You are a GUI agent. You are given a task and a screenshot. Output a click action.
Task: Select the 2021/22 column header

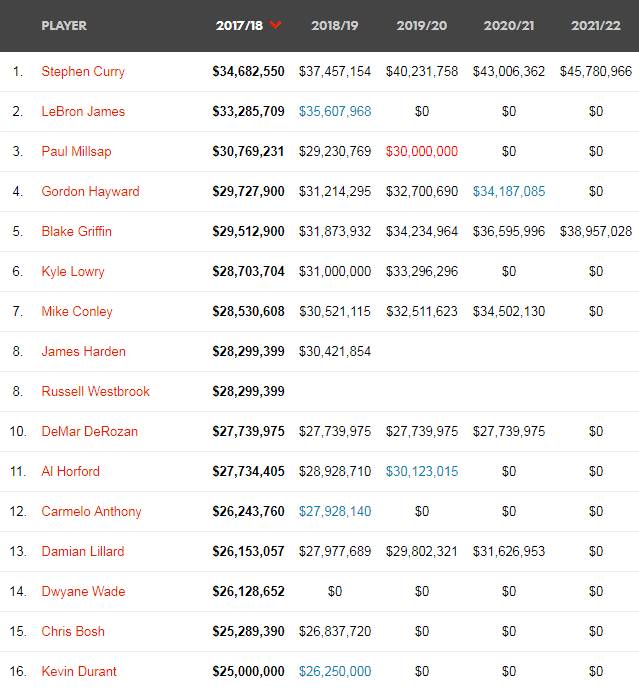coord(596,25)
